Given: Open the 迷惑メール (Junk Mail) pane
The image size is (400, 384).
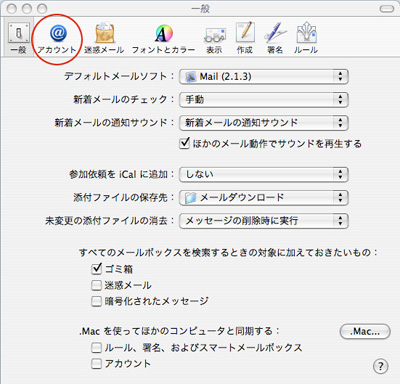Looking at the screenshot, I should click(104, 39).
